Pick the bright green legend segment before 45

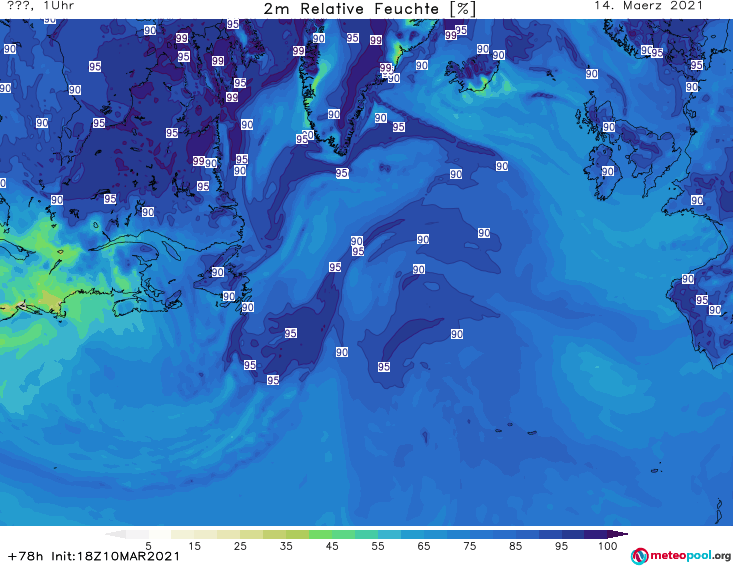[320, 534]
